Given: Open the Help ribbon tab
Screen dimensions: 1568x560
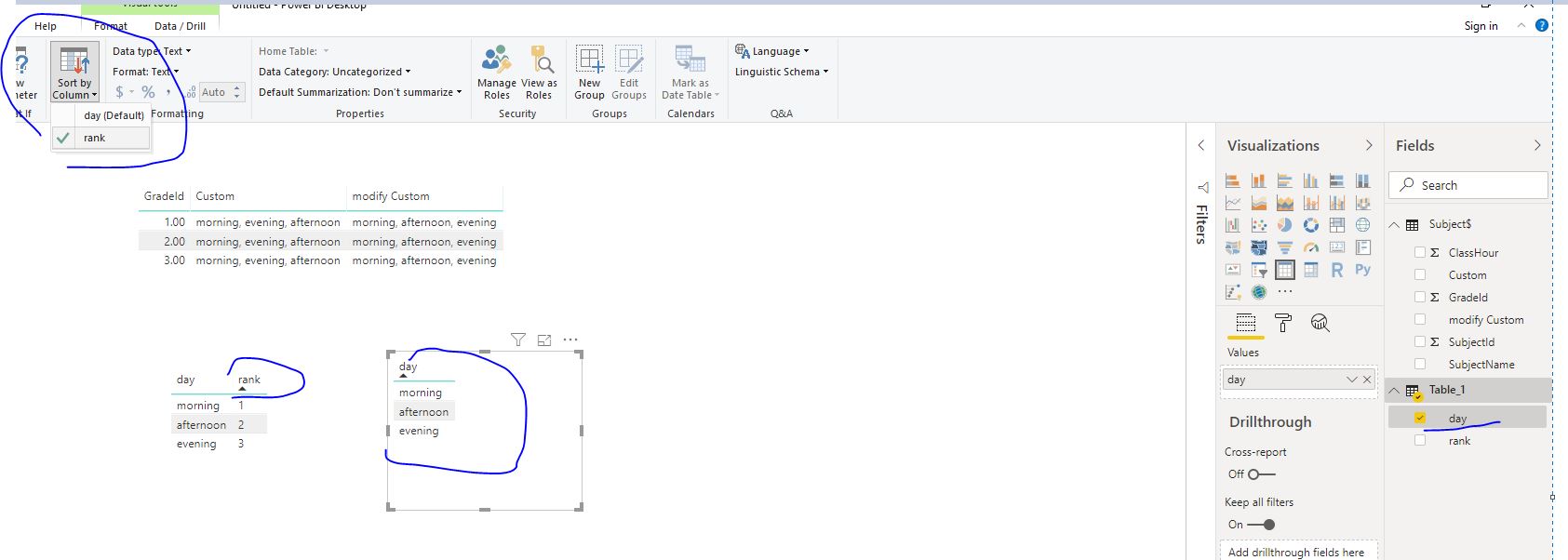Looking at the screenshot, I should click(46, 26).
